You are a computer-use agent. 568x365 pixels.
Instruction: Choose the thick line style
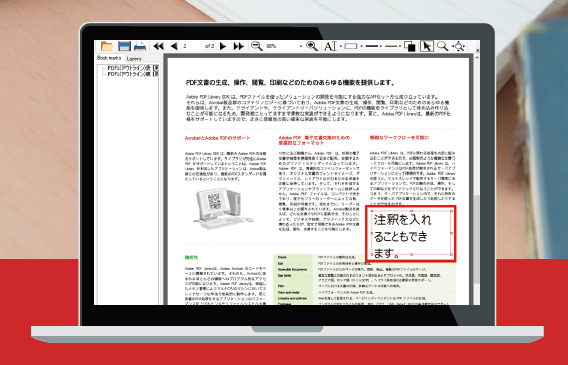[372, 46]
